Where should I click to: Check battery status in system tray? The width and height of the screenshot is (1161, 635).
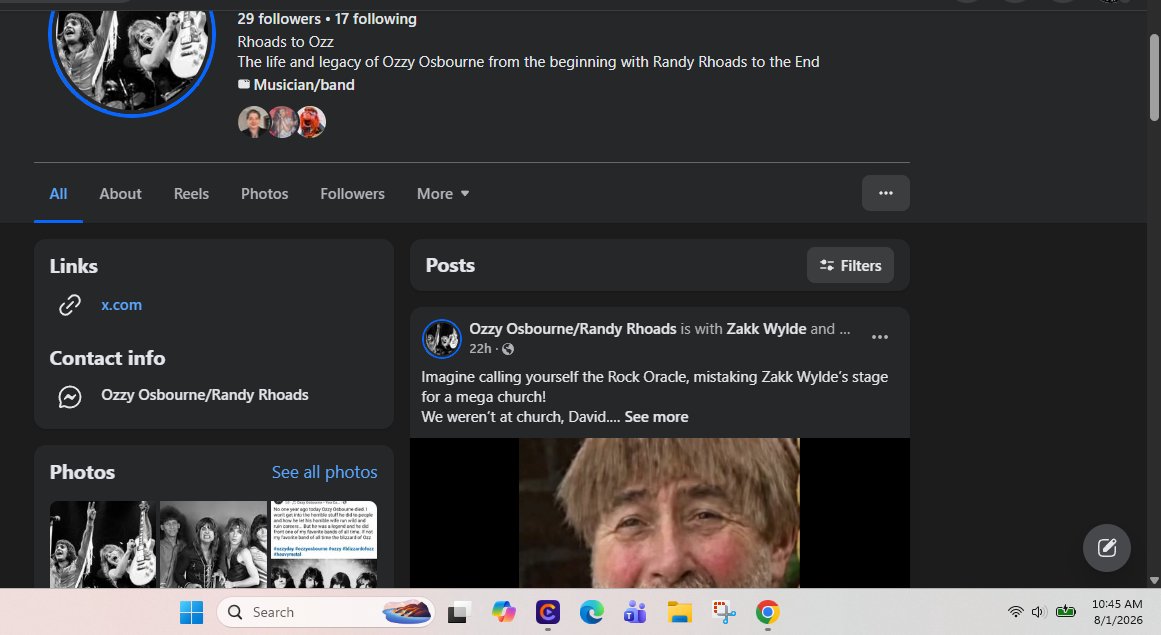coord(1065,612)
